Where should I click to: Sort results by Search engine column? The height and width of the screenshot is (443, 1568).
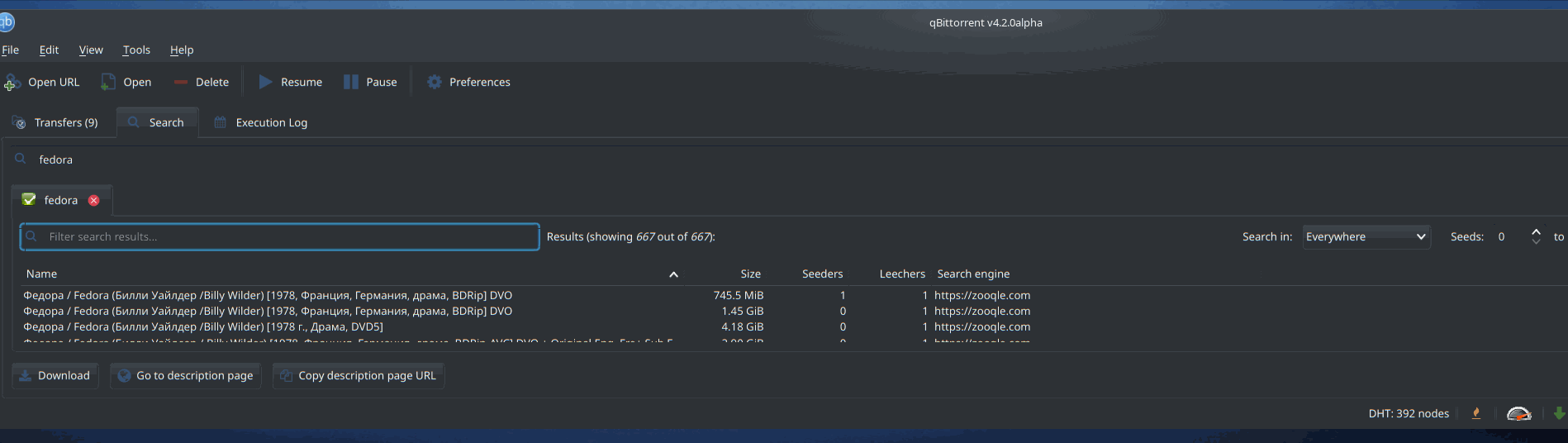(x=973, y=274)
